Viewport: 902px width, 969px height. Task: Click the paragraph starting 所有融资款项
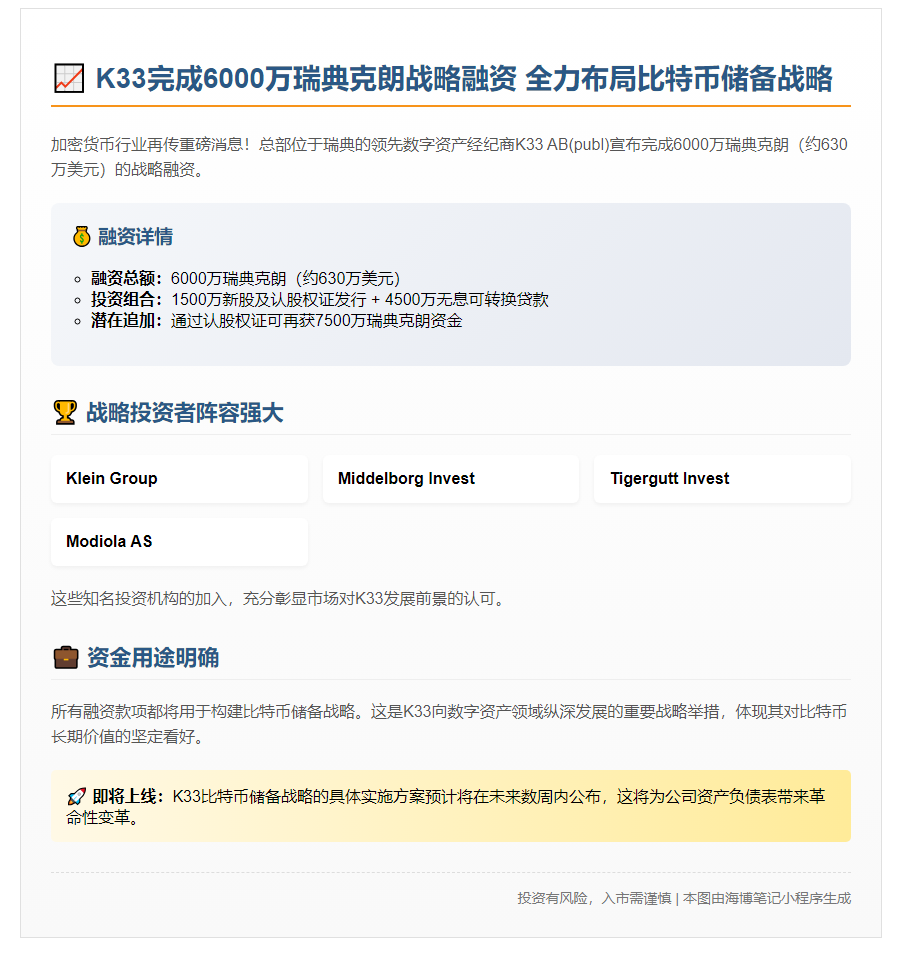pos(449,724)
